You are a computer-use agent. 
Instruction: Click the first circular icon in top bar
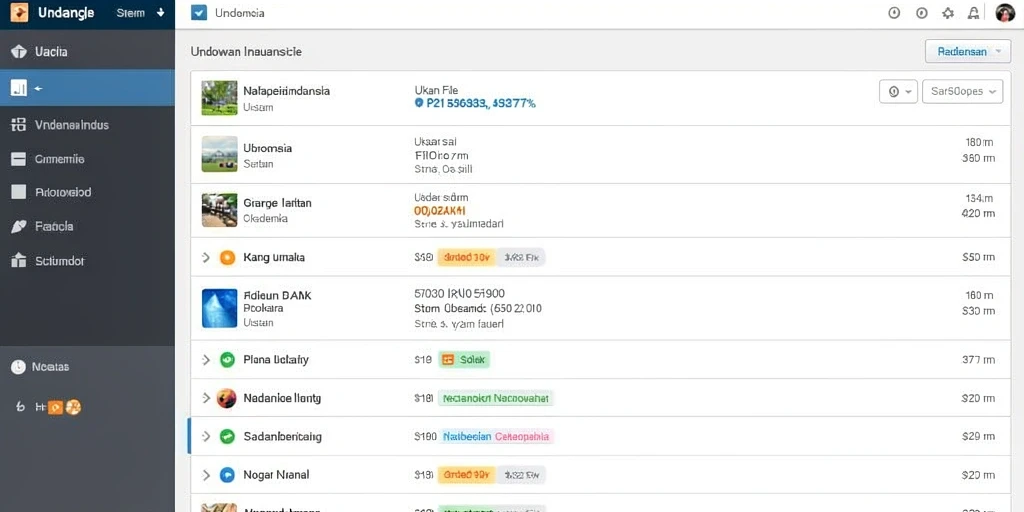895,13
